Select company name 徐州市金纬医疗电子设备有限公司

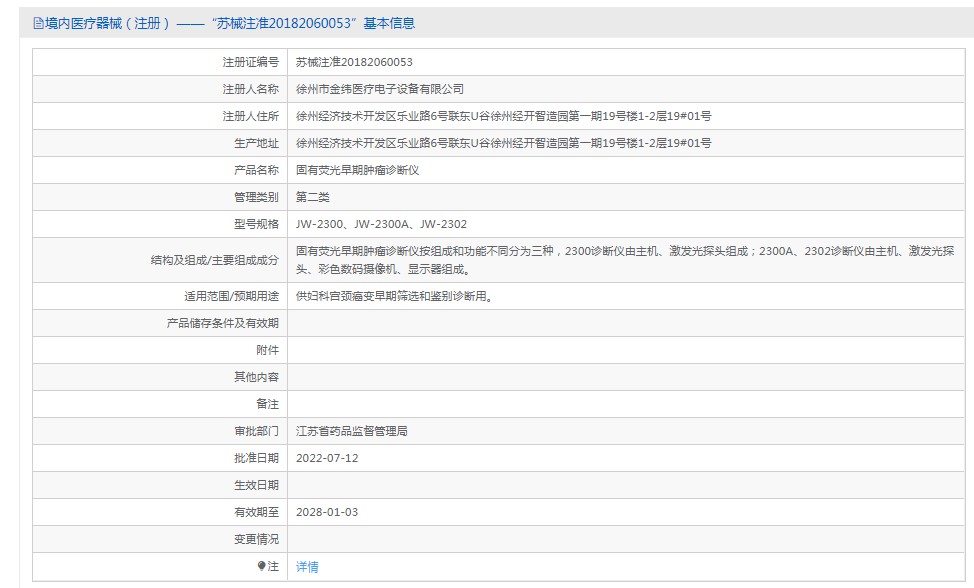382,88
